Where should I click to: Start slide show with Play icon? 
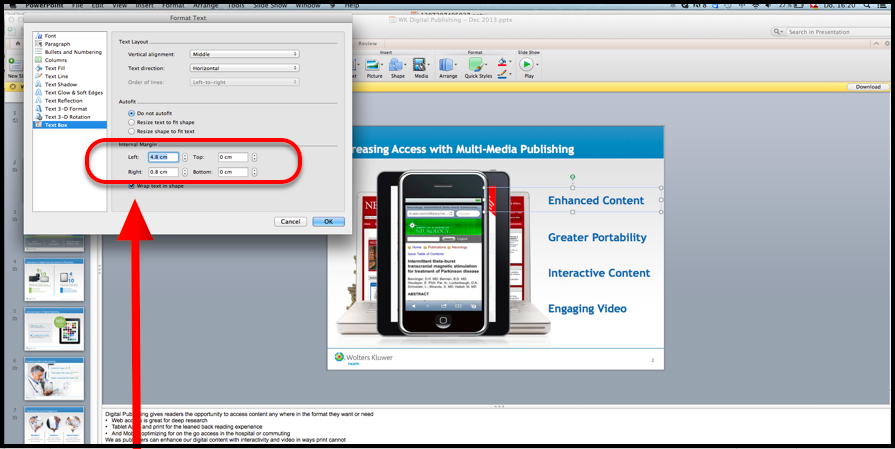point(528,64)
